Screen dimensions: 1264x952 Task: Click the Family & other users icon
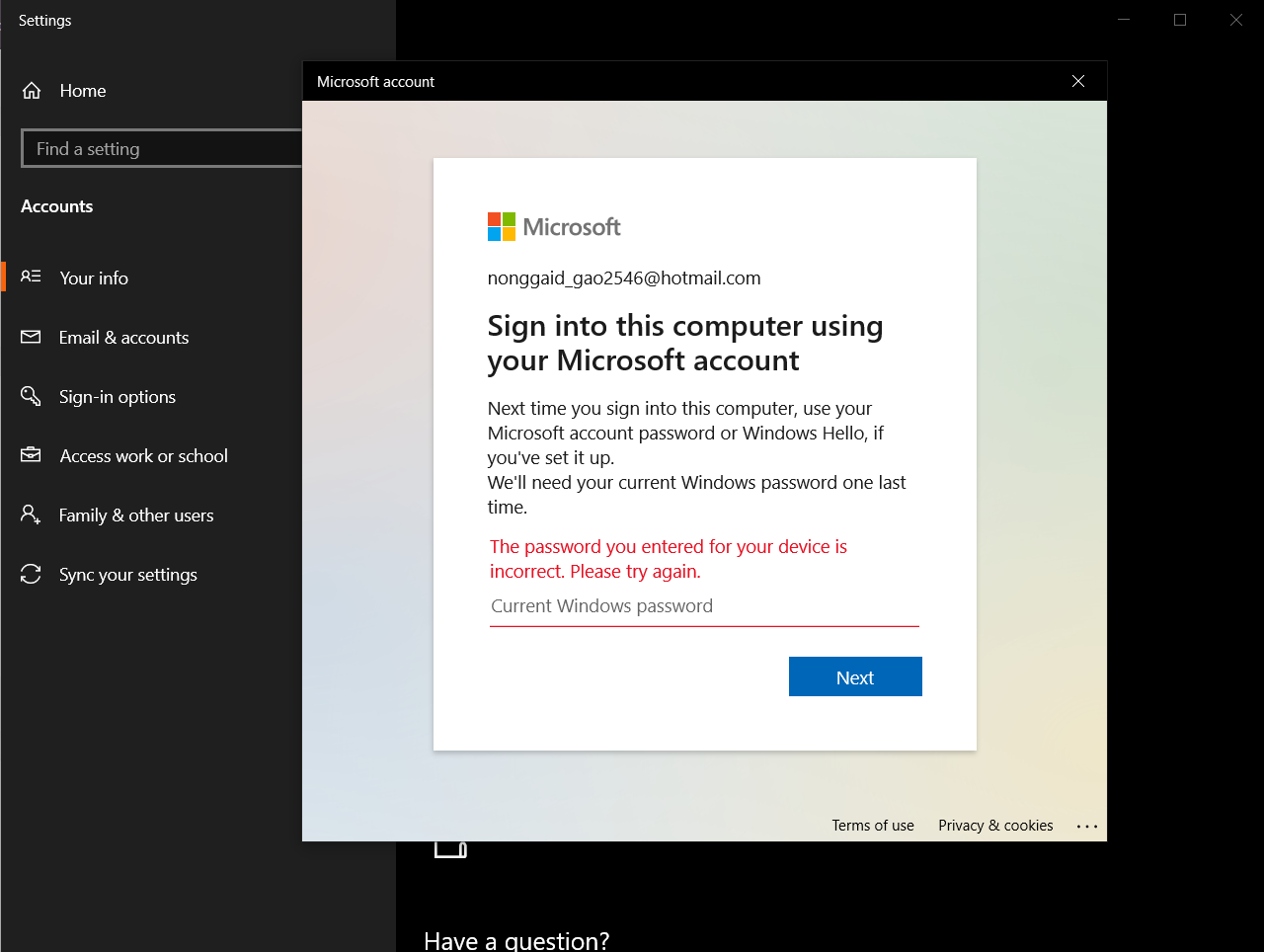tap(31, 515)
